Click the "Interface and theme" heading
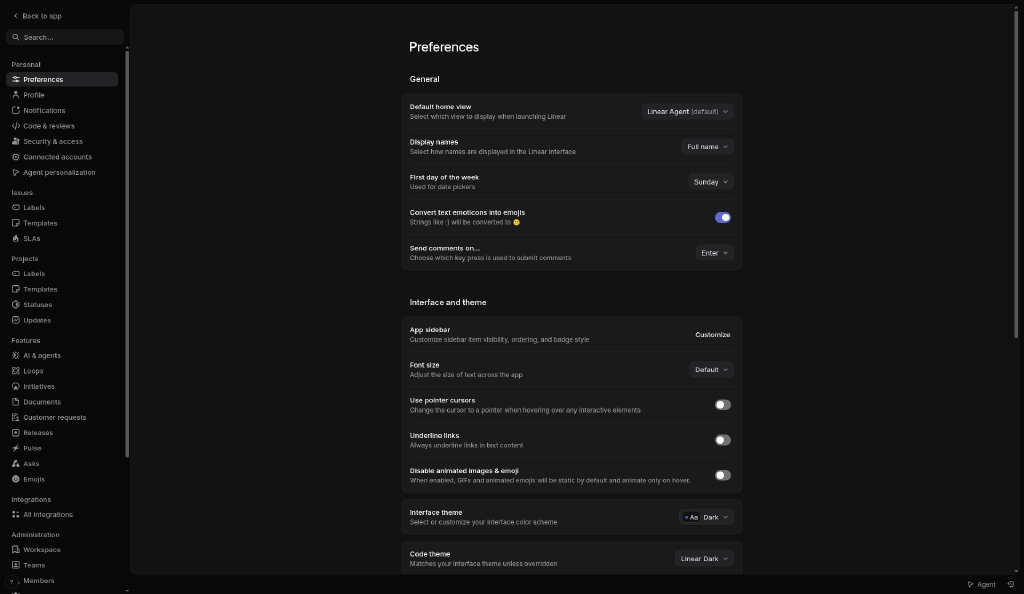 tap(448, 302)
